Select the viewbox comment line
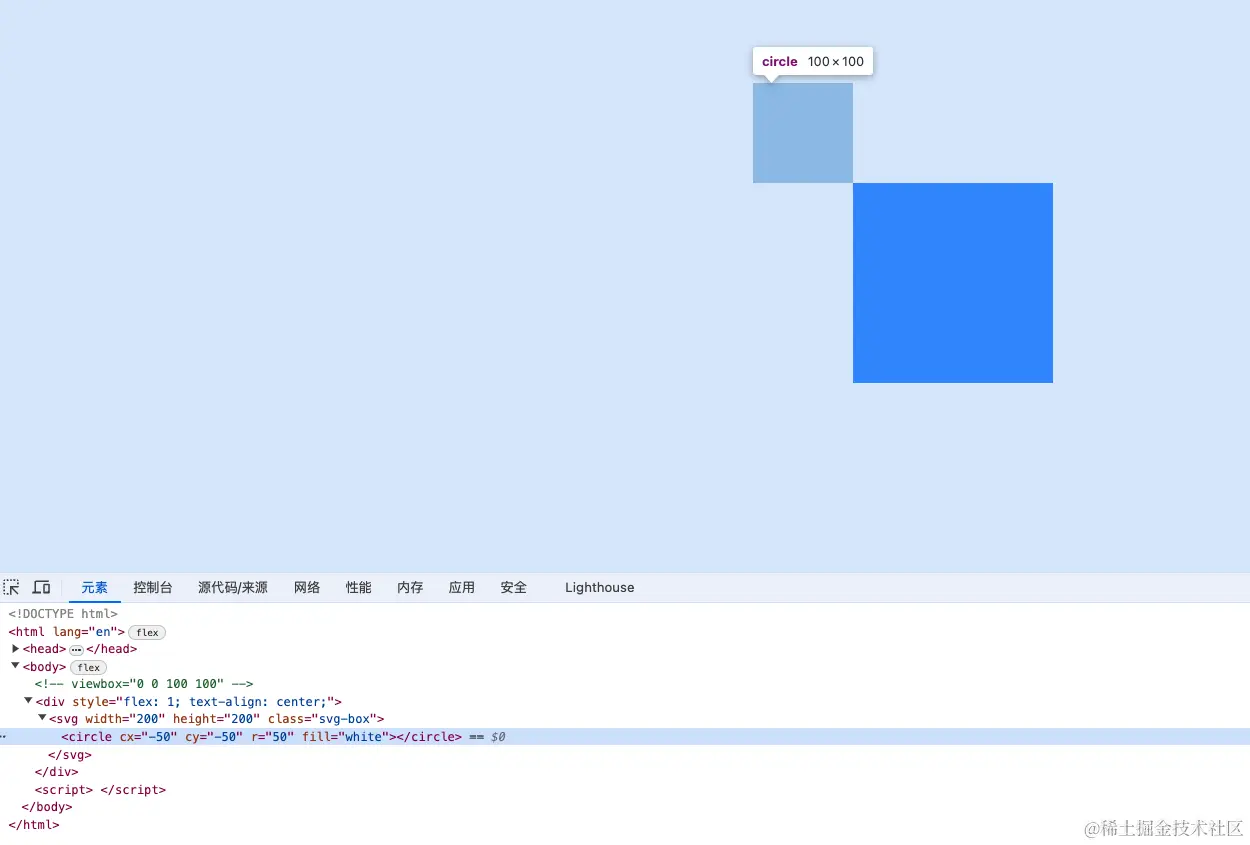The image size is (1250, 845). pos(144,684)
